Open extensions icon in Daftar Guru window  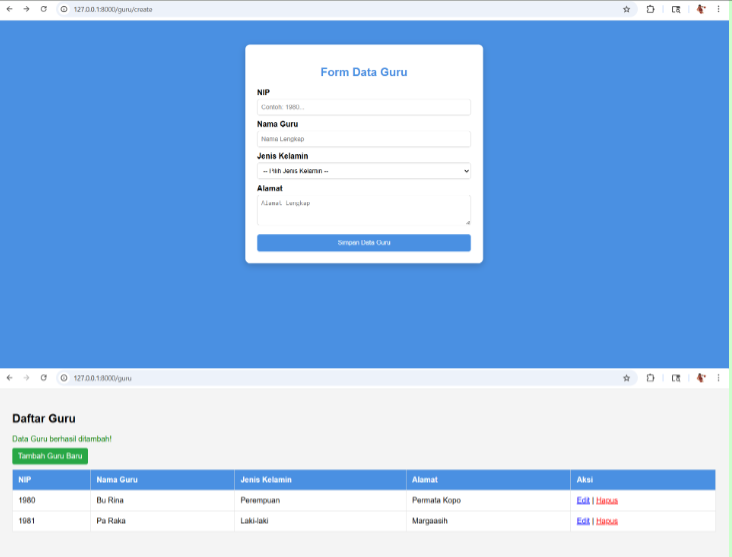tap(650, 378)
